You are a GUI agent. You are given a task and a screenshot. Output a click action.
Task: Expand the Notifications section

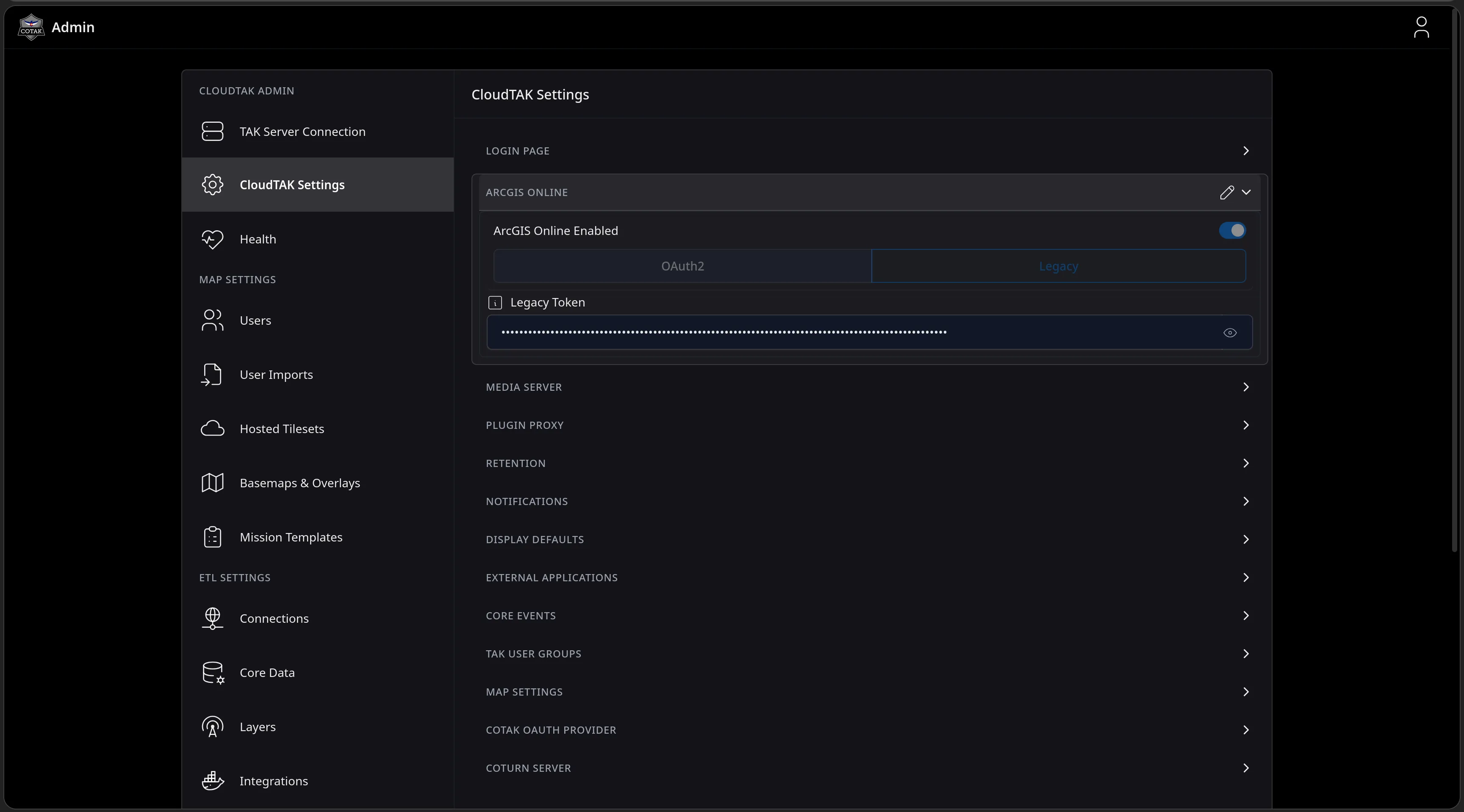(870, 501)
